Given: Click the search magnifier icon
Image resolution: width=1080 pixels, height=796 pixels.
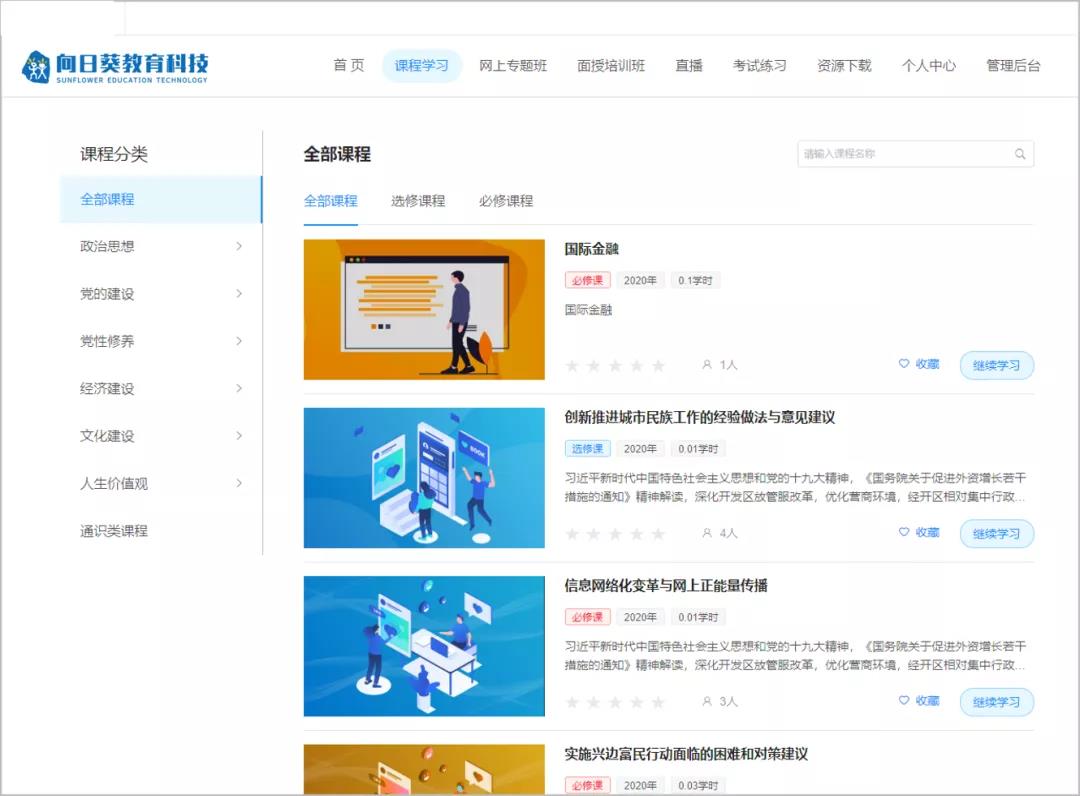Looking at the screenshot, I should click(x=1020, y=154).
